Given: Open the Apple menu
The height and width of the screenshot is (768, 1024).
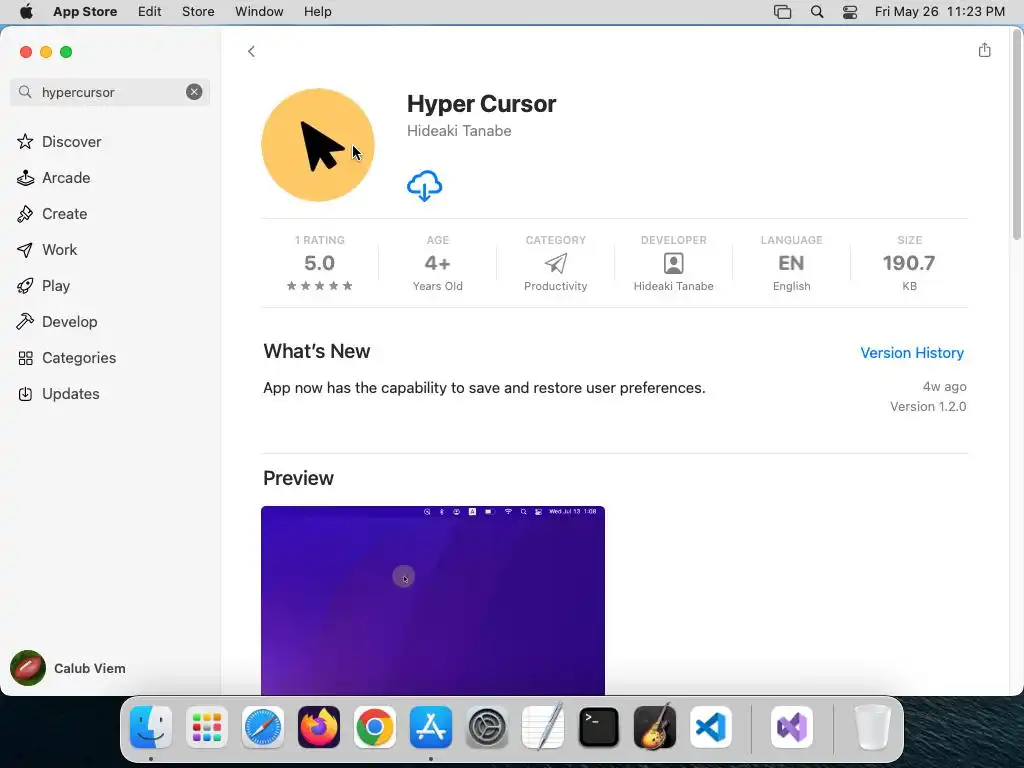Looking at the screenshot, I should point(26,12).
